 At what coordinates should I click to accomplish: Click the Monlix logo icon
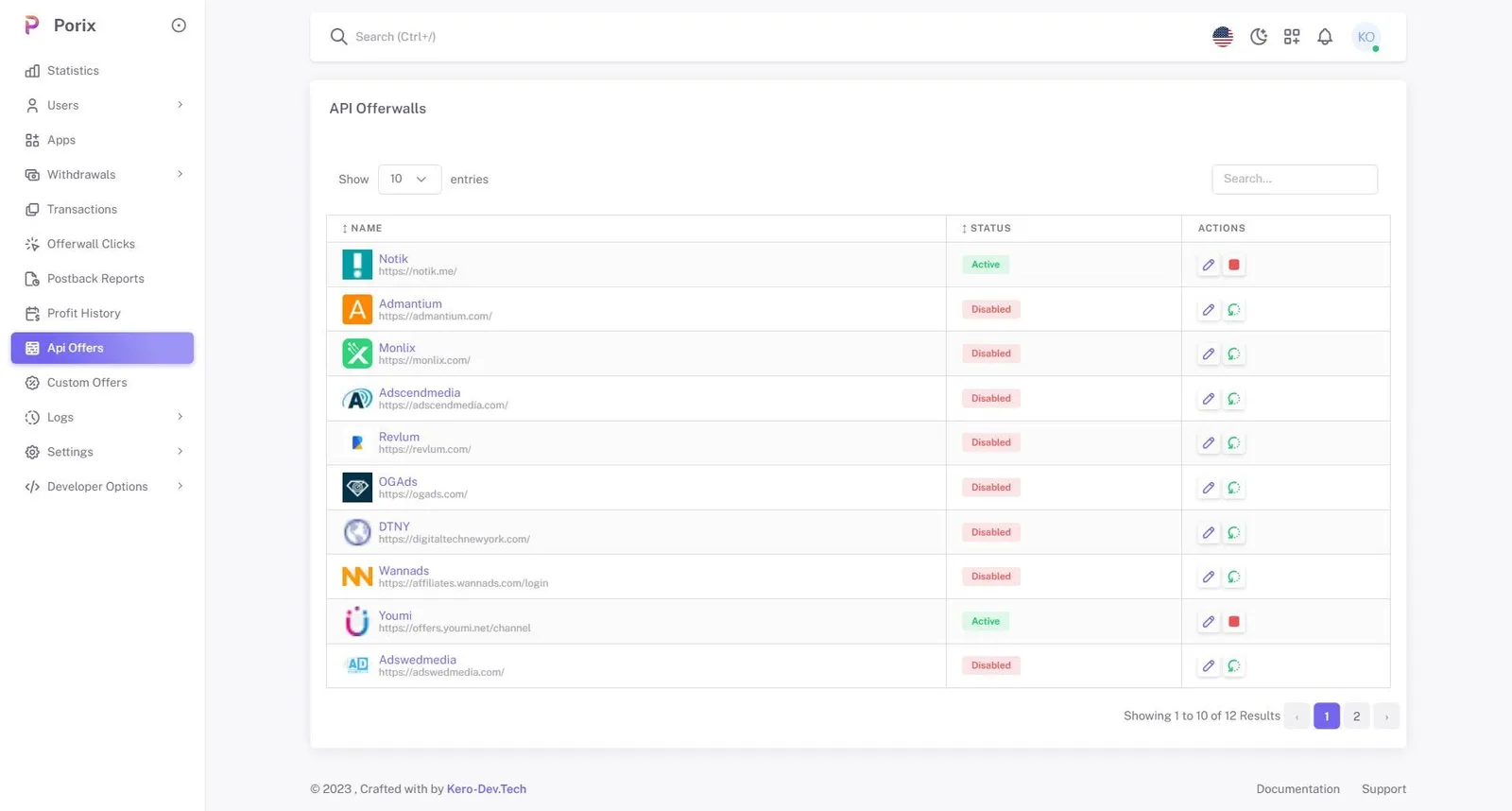[357, 354]
